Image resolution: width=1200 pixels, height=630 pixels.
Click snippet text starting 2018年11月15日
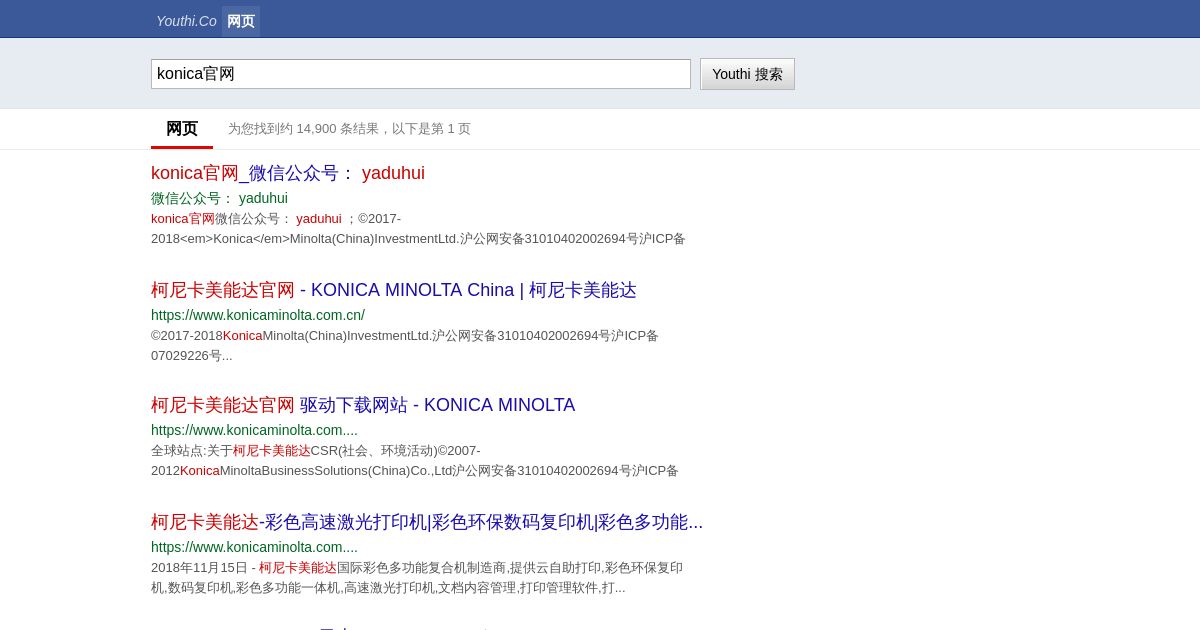pos(417,577)
